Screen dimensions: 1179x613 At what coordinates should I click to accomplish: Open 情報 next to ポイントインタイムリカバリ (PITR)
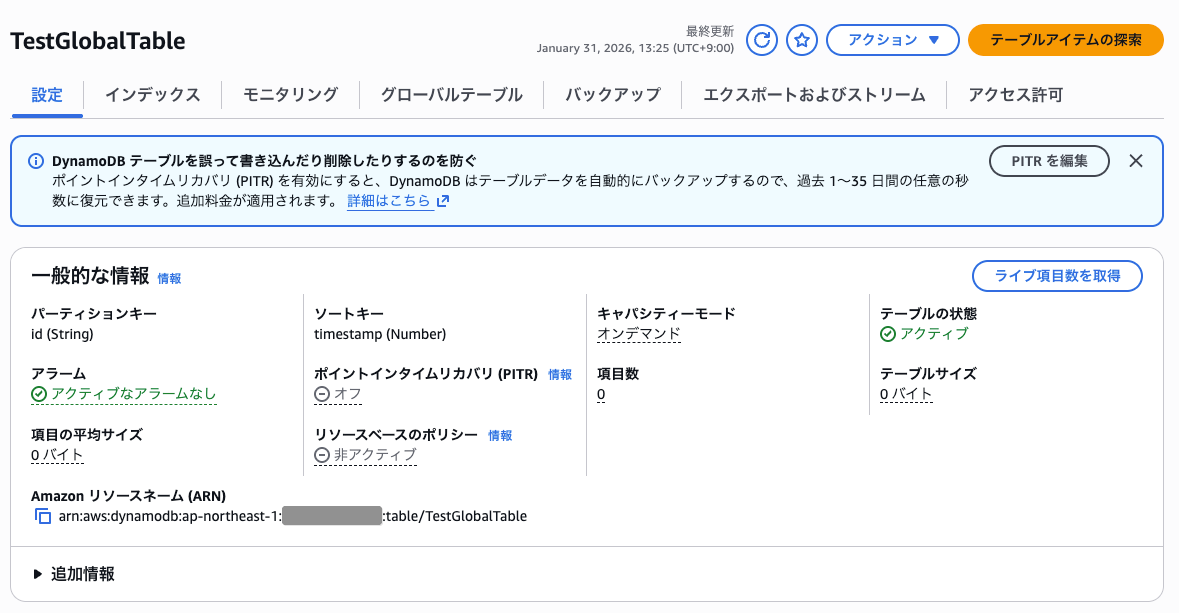click(559, 374)
